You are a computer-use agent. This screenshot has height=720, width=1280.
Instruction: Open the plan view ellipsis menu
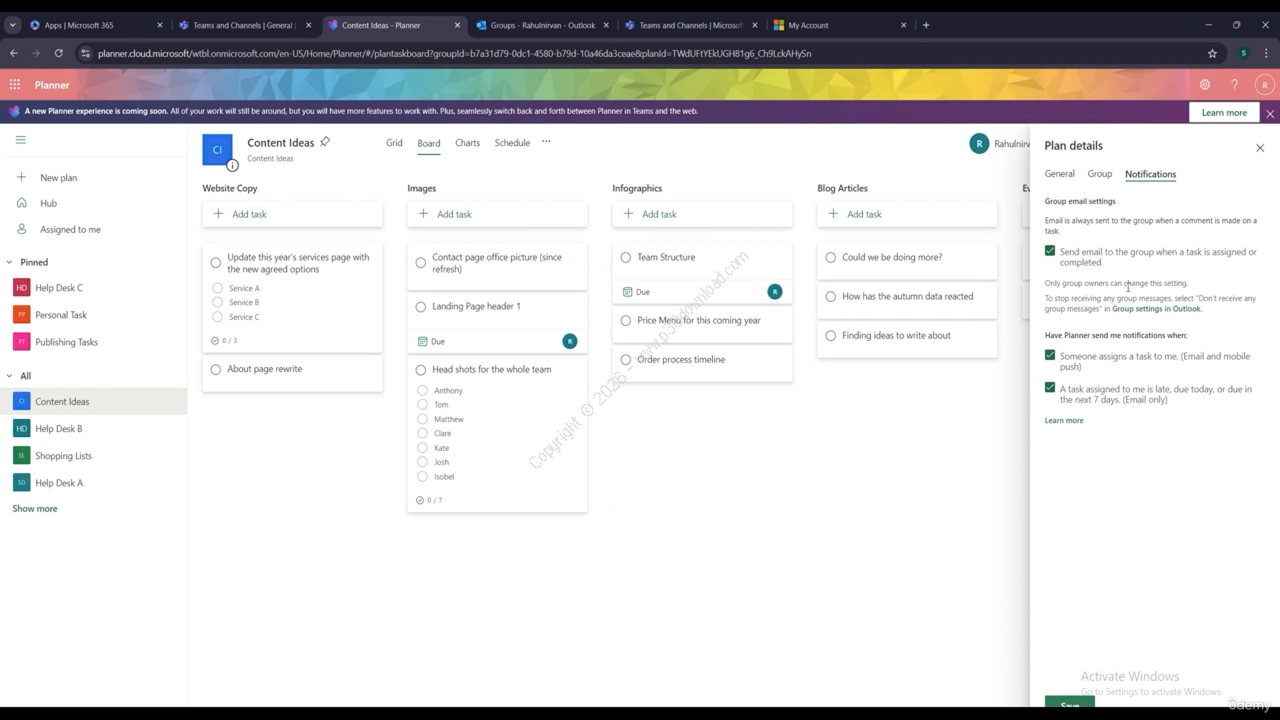coord(546,142)
